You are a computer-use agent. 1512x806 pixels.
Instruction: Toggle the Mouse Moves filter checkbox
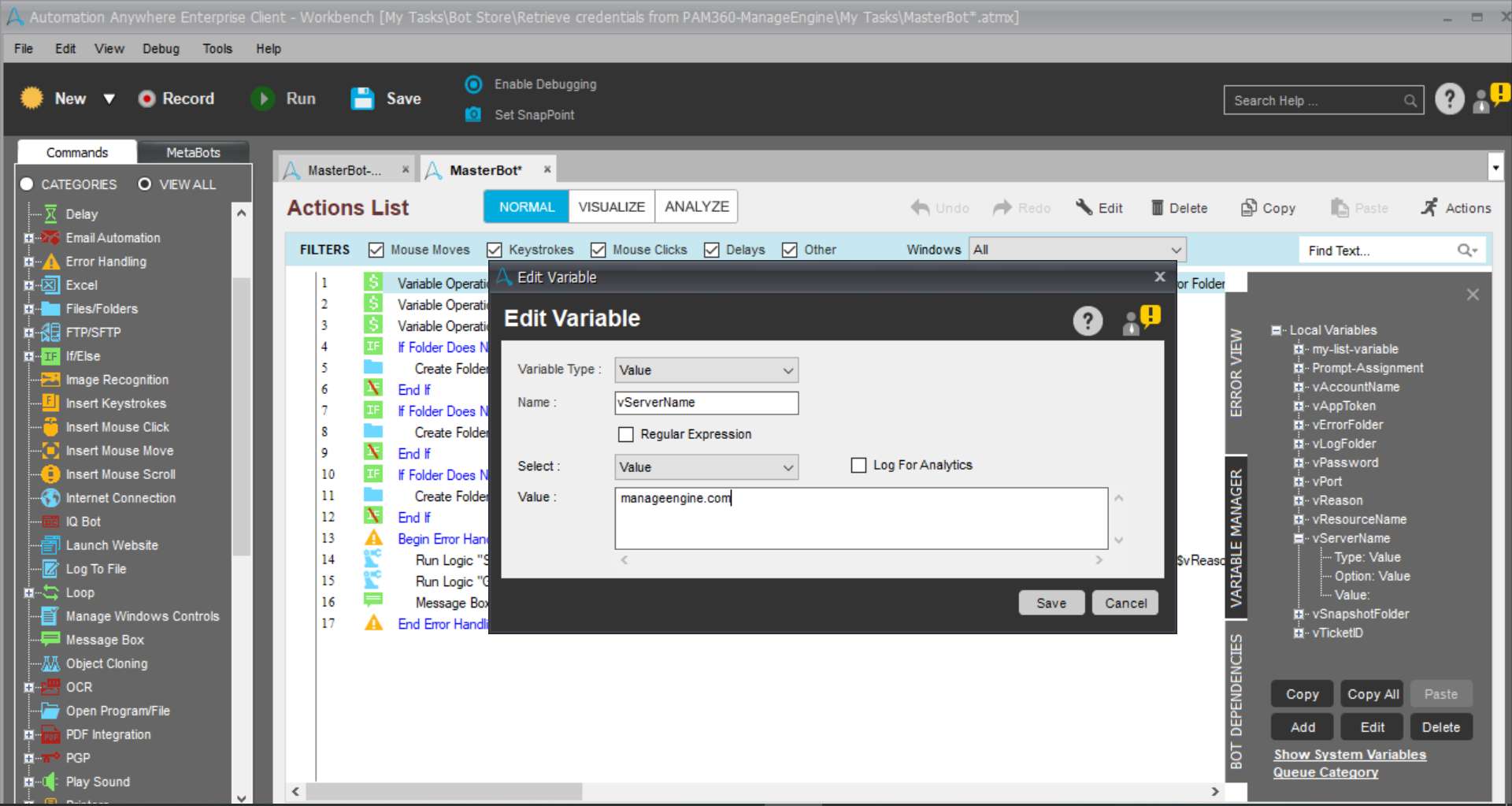[376, 250]
